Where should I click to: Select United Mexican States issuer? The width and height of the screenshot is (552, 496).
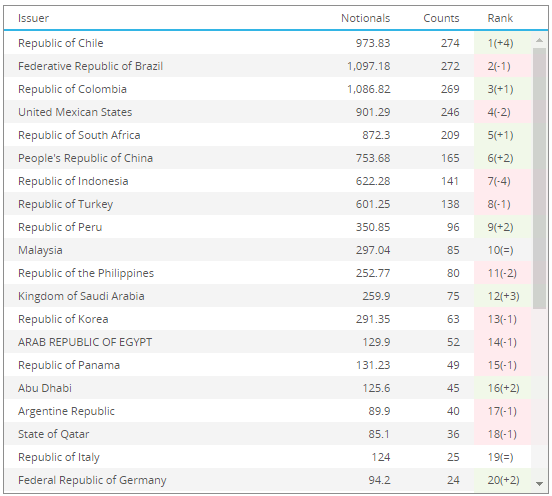(75, 112)
